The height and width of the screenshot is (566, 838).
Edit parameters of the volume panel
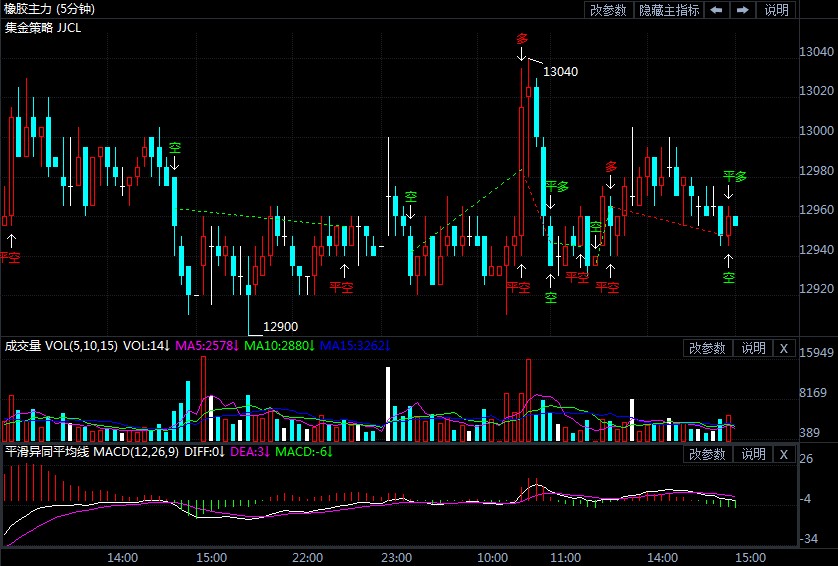(708, 348)
